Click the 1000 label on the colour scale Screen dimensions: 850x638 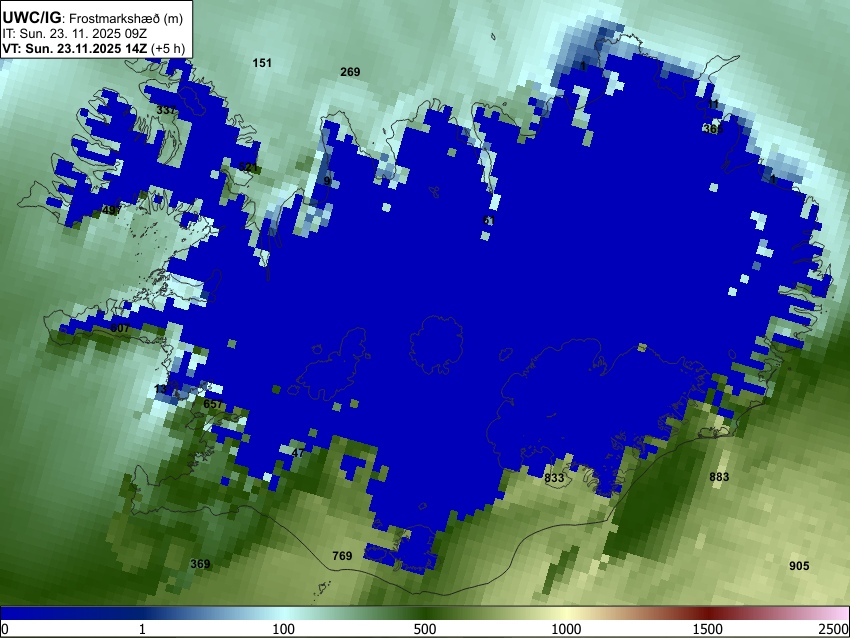(566, 629)
